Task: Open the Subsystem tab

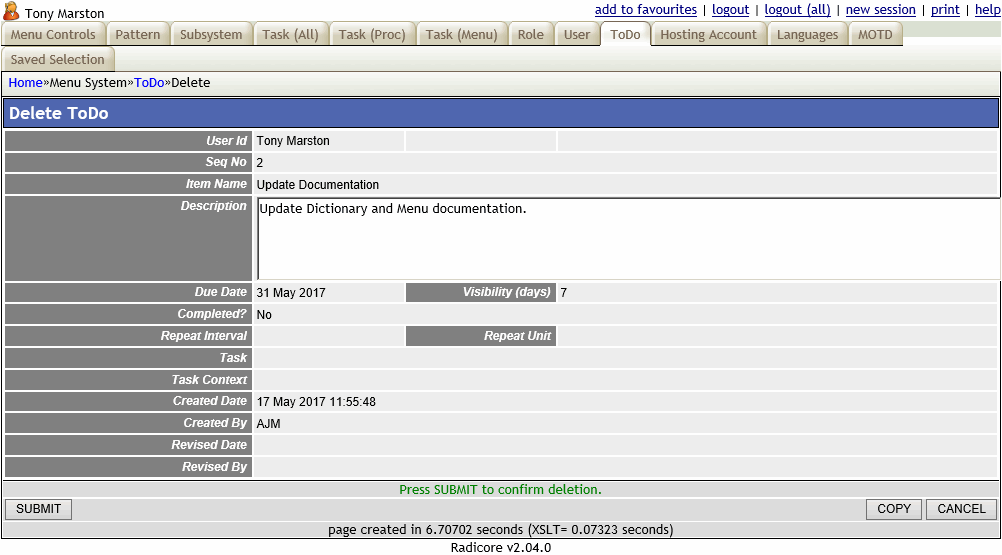Action: tap(211, 35)
